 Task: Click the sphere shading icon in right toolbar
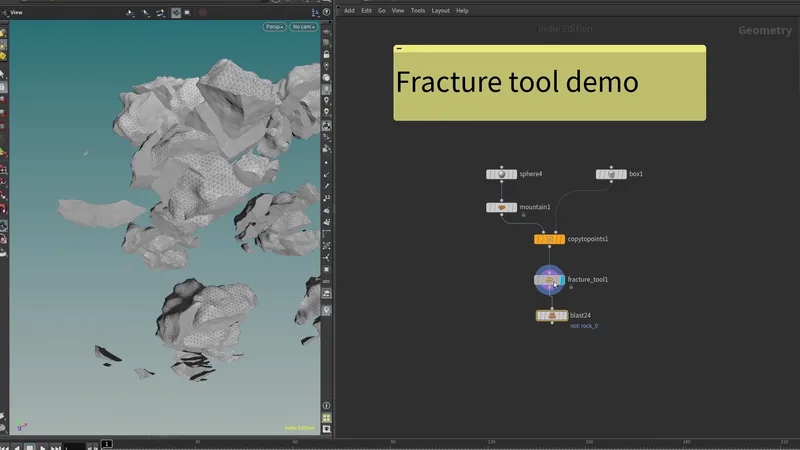[327, 78]
